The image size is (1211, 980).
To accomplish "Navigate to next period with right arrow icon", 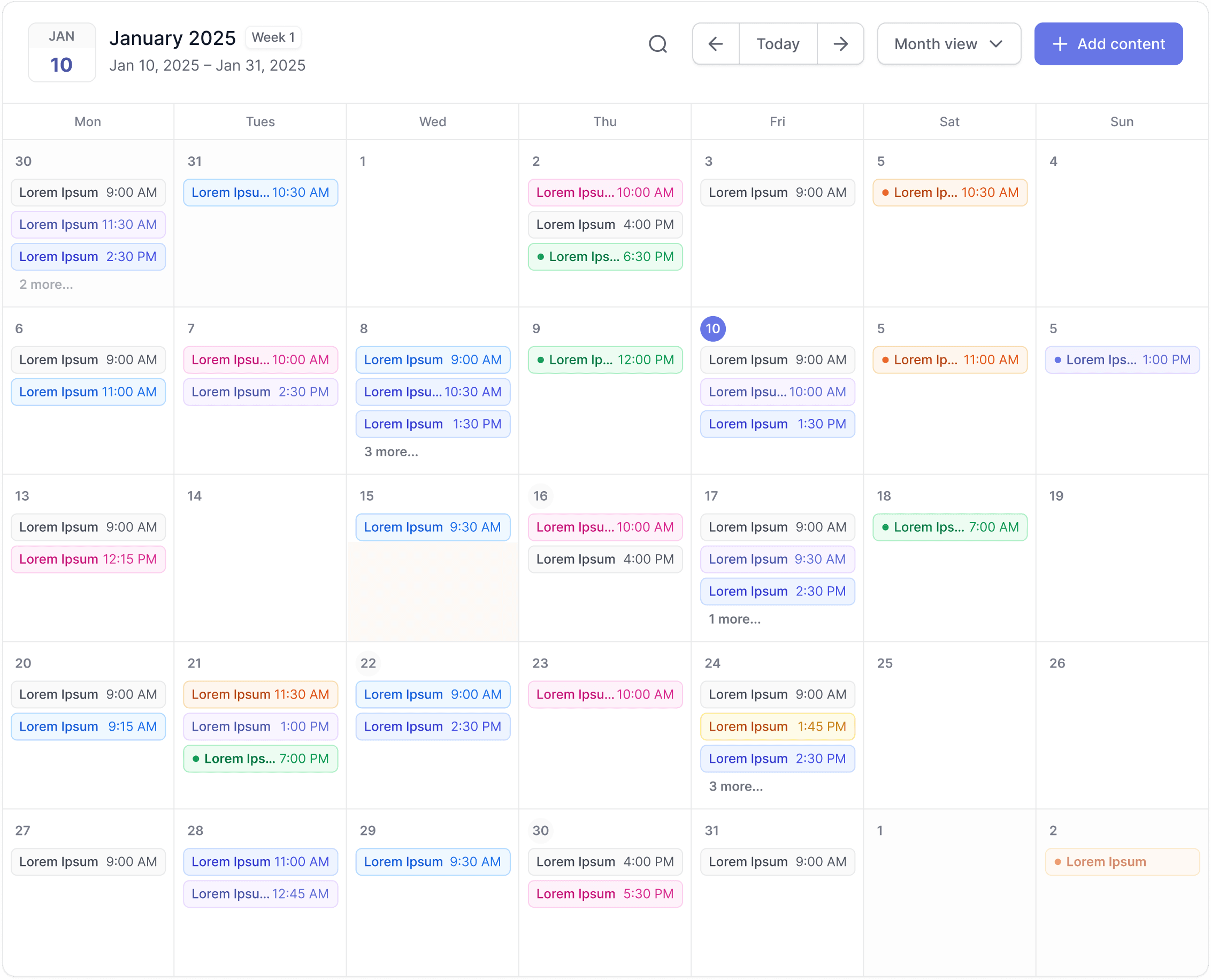I will point(841,43).
